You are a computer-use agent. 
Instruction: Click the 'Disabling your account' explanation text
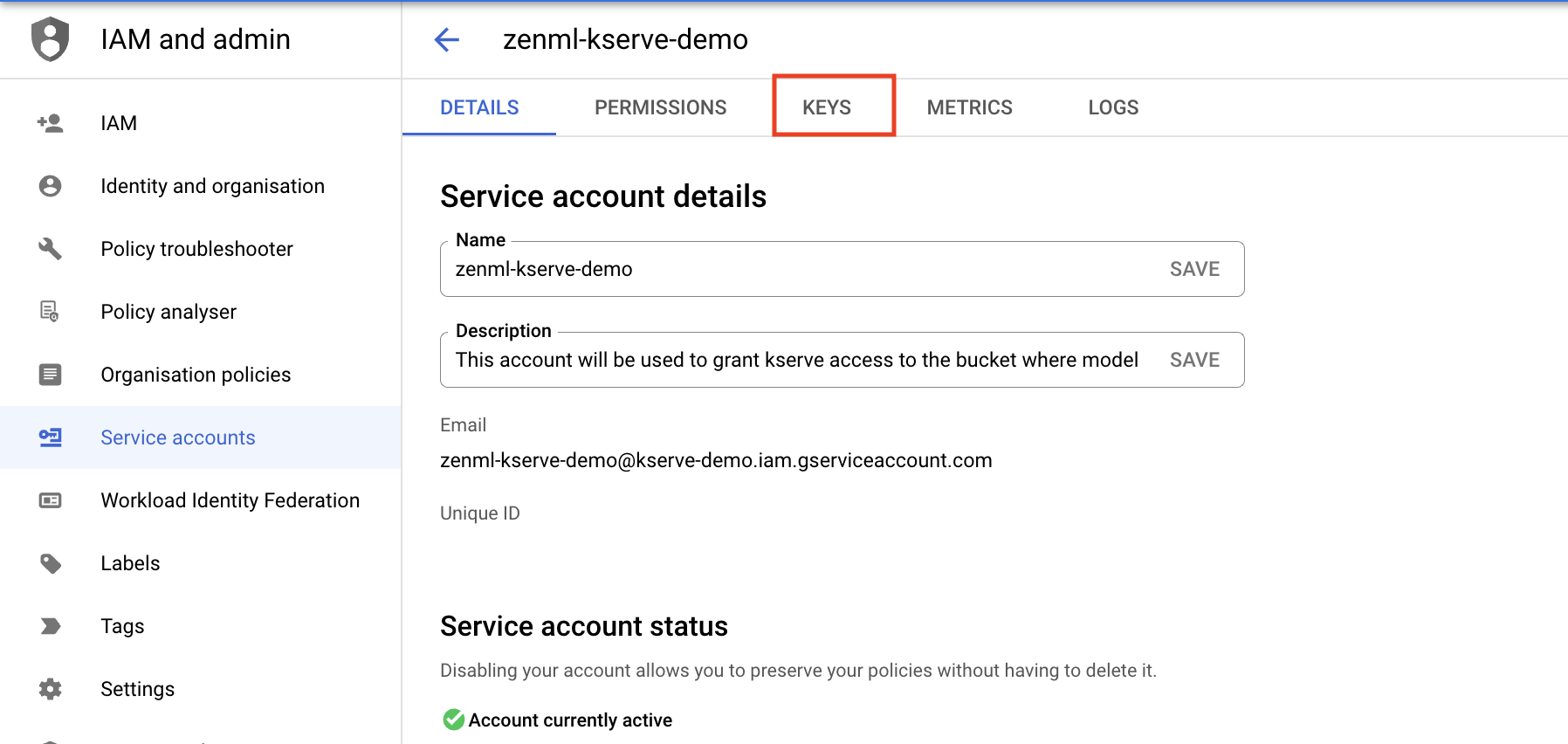click(798, 670)
